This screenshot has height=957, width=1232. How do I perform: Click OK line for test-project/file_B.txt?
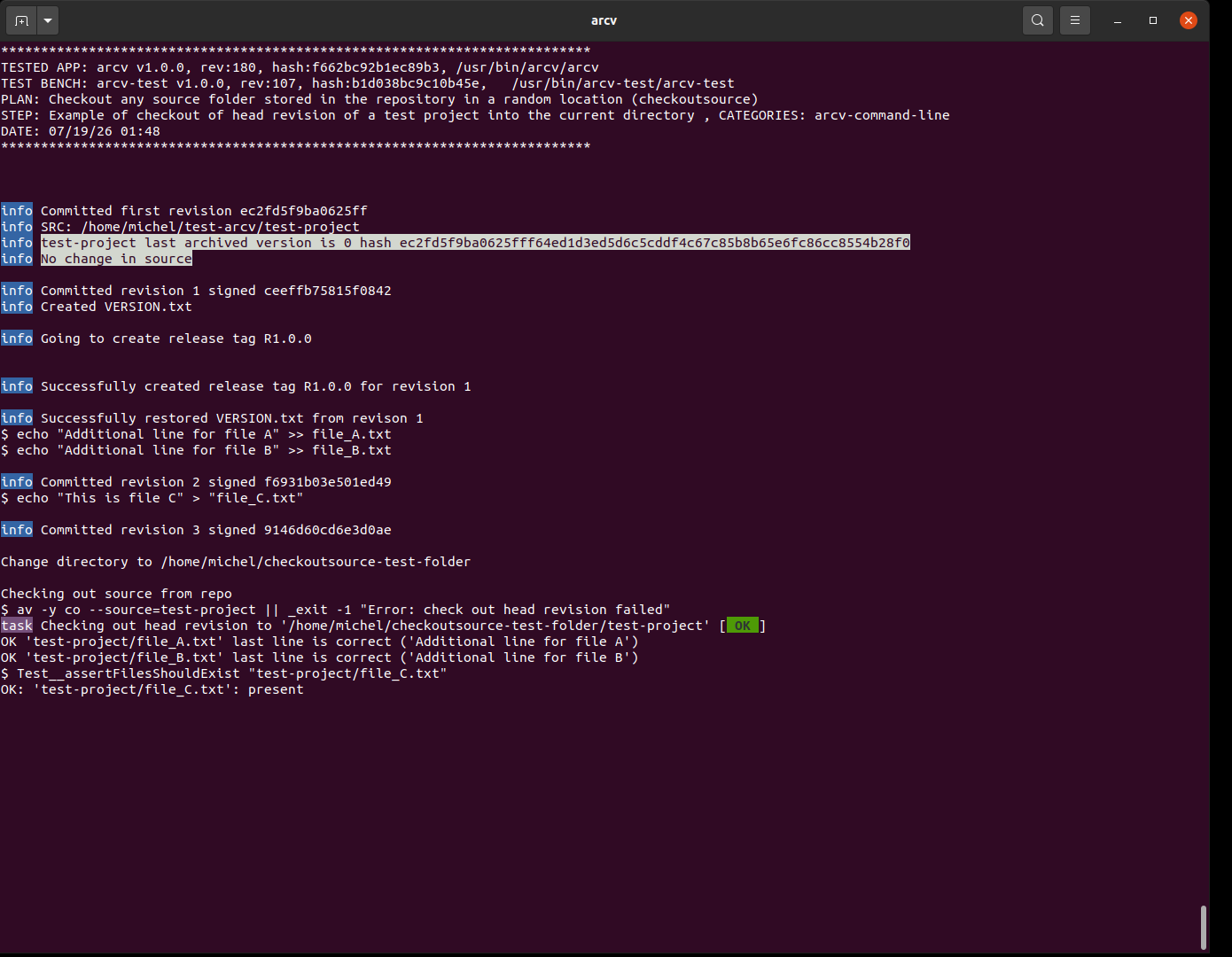[320, 657]
